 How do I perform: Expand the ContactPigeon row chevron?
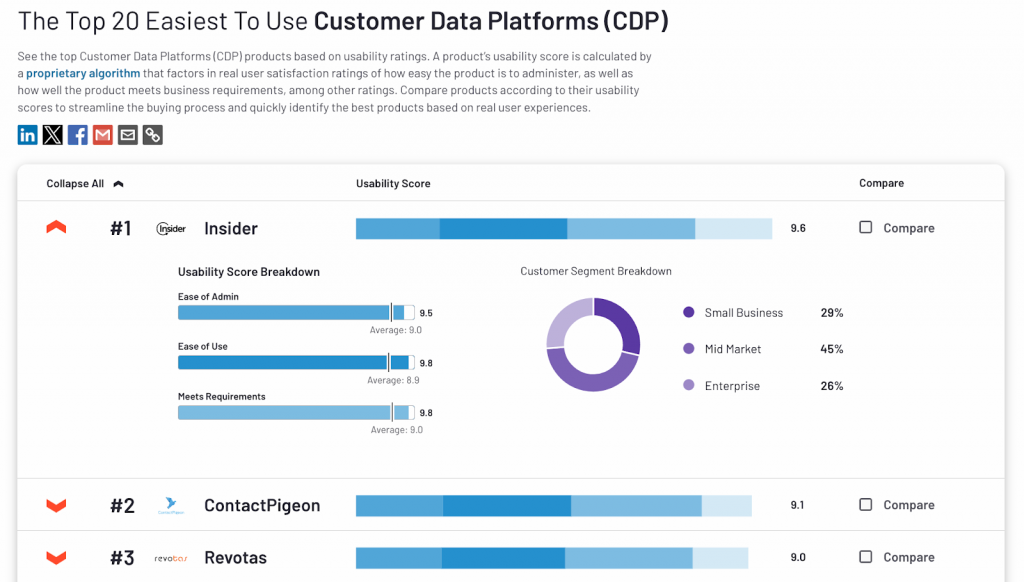click(x=57, y=506)
